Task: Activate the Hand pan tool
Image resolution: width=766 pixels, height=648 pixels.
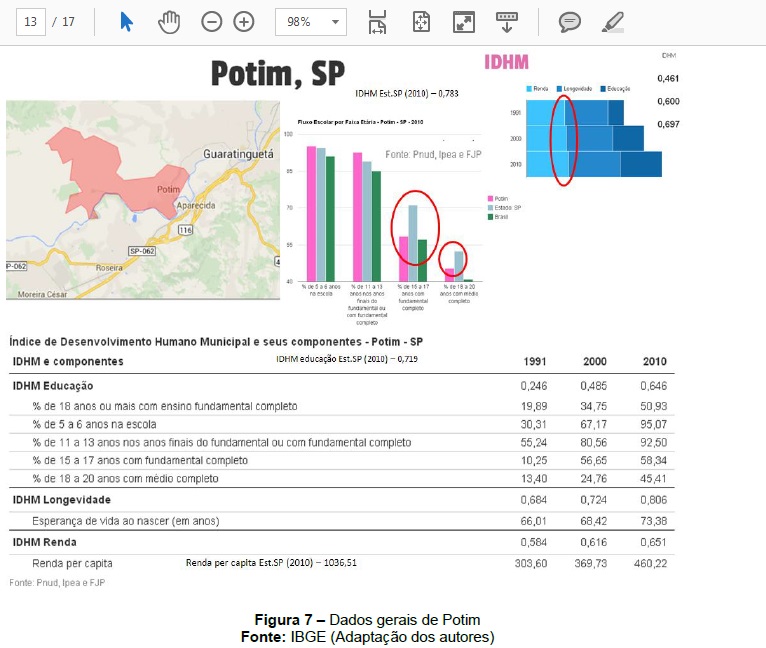Action: [x=168, y=22]
